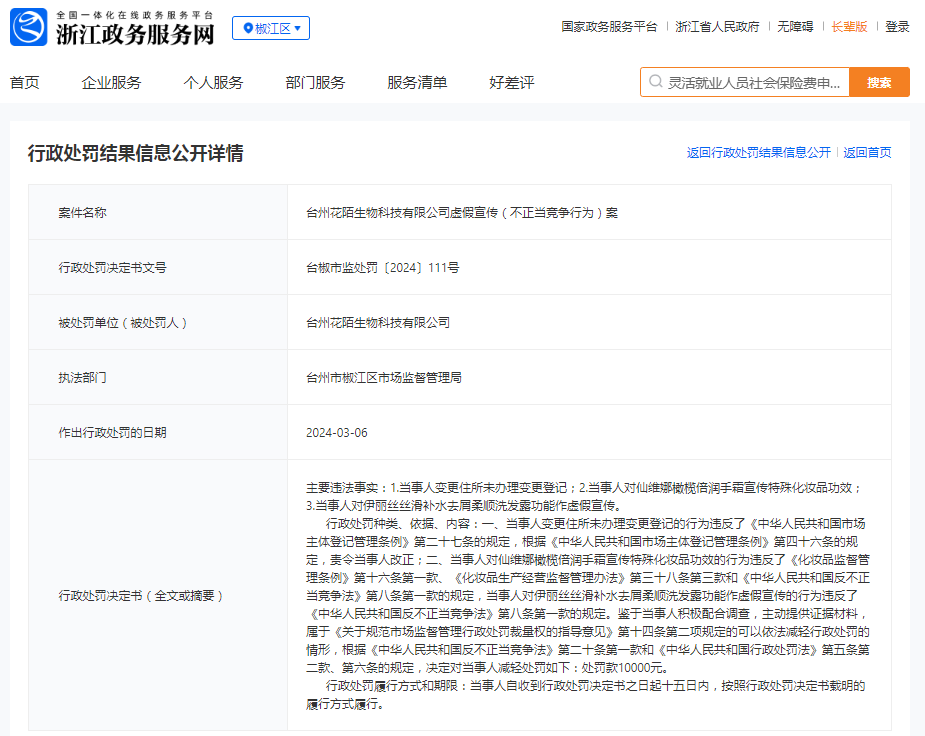Viewport: 925px width, 736px height.
Task: Open the 个人服务 navigation menu
Action: 213,82
